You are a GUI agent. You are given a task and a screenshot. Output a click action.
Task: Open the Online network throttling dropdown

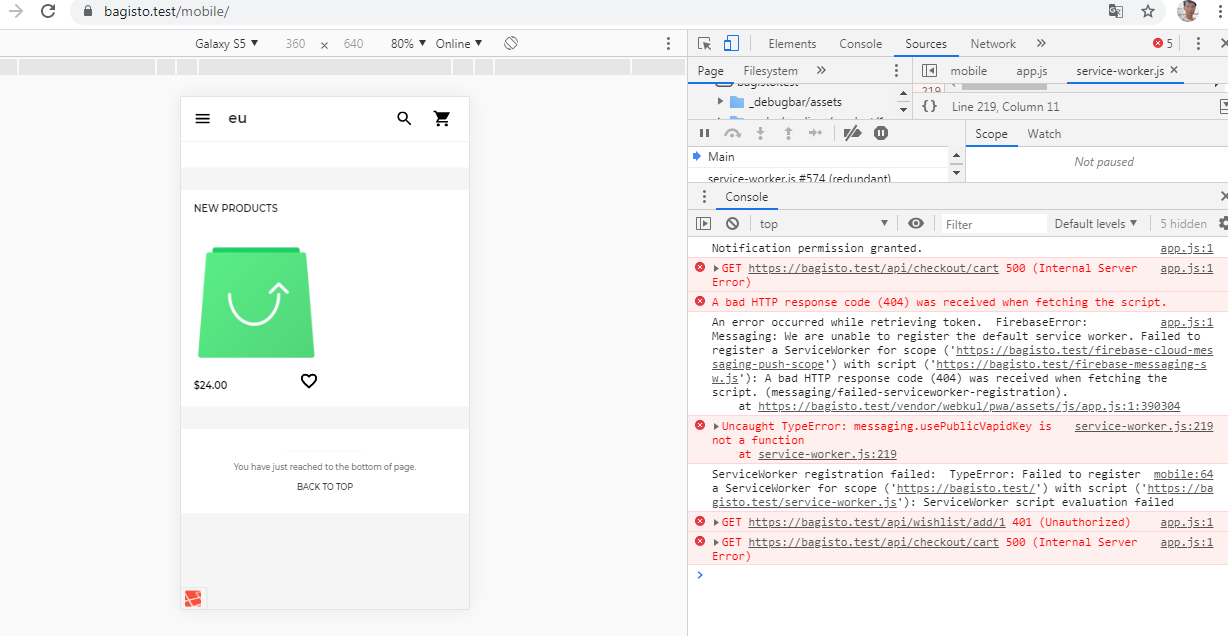click(458, 43)
